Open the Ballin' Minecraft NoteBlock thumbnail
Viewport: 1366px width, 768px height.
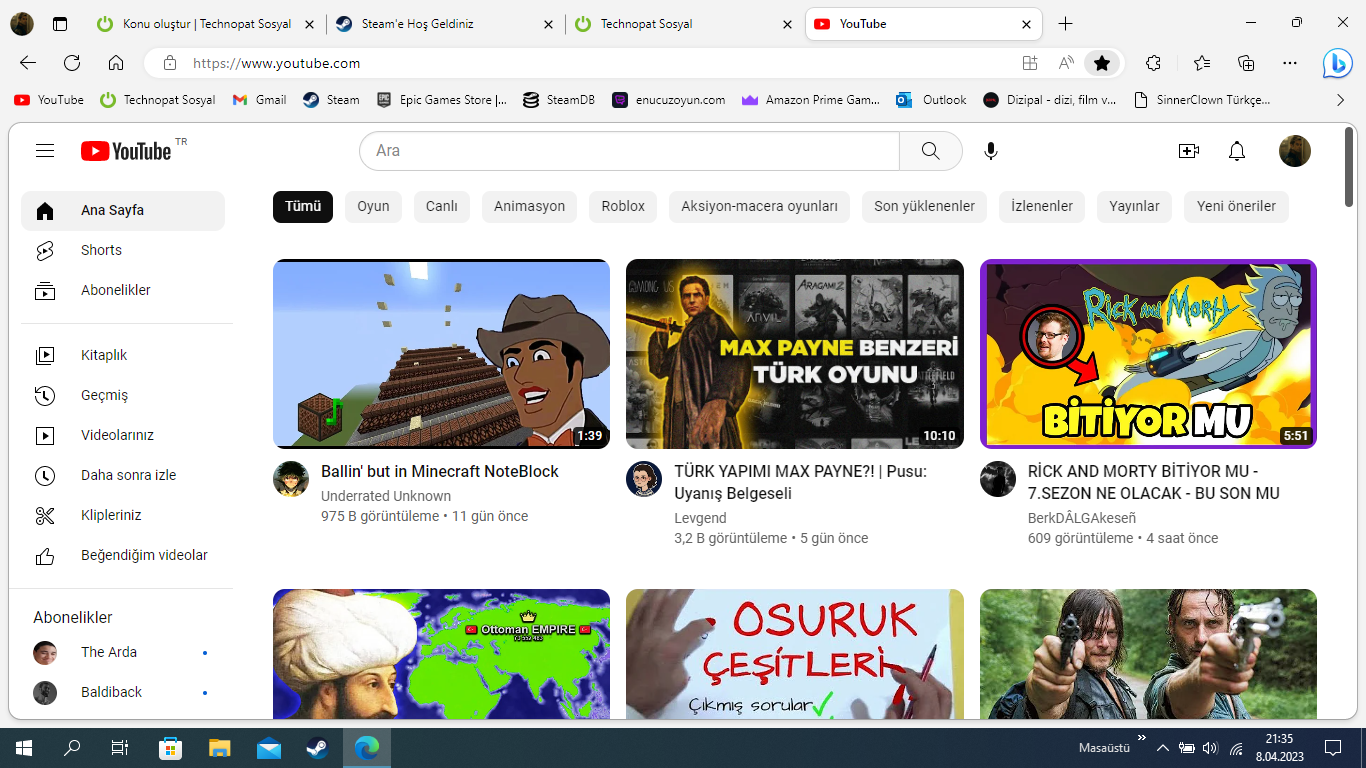tap(441, 354)
